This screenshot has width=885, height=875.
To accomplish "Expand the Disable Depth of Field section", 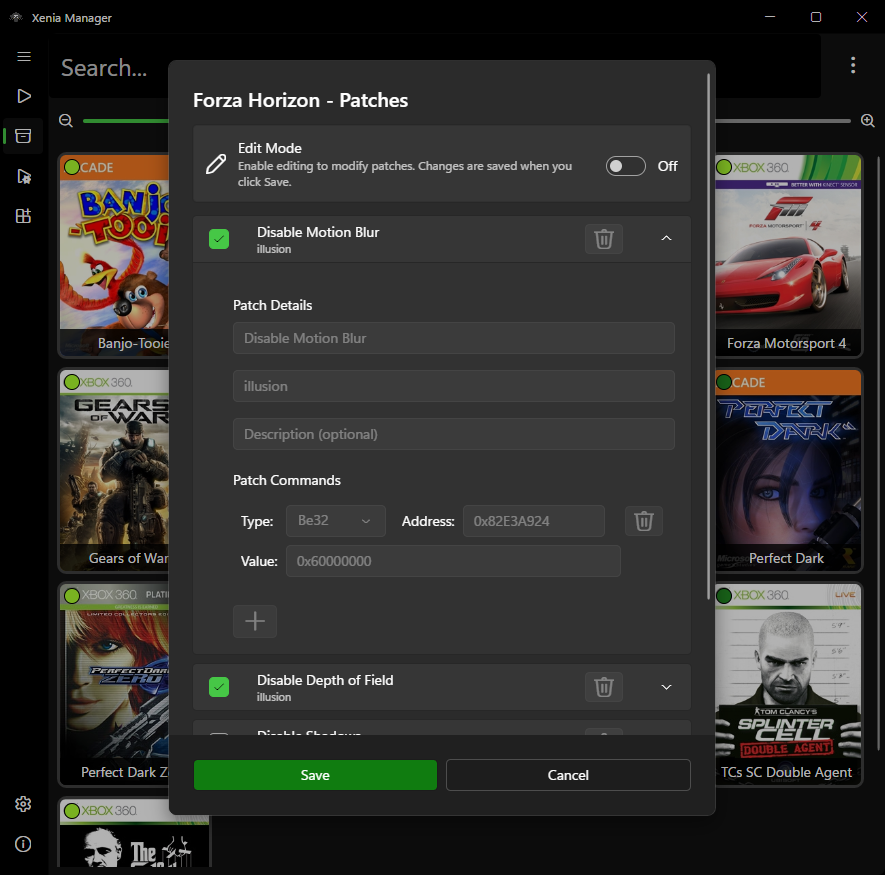I will 667,687.
